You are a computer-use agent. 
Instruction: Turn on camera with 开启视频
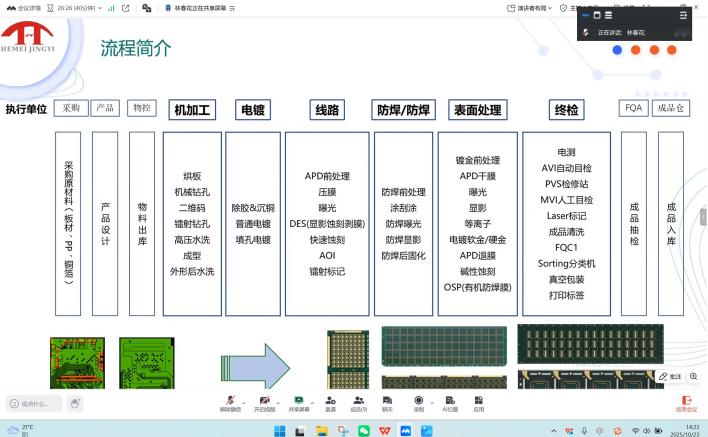pyautogui.click(x=264, y=401)
